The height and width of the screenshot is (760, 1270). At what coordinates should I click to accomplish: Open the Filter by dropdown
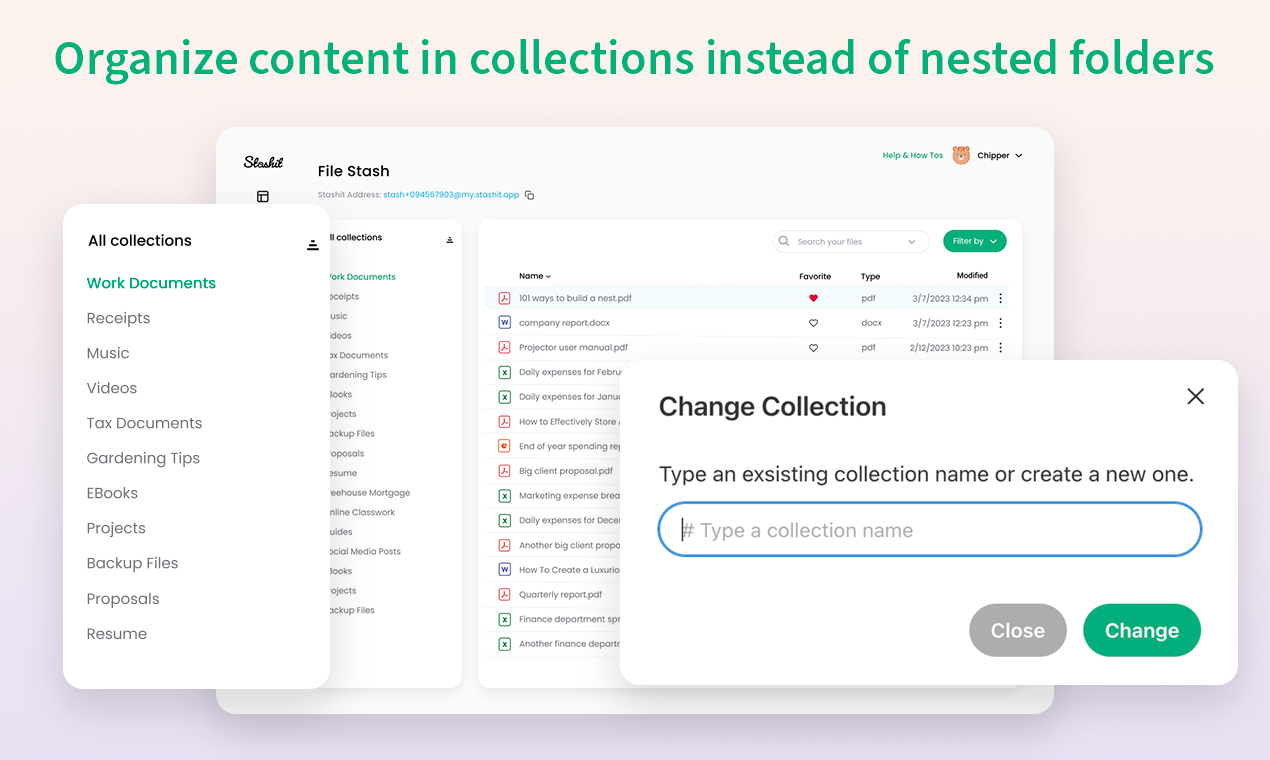click(974, 241)
